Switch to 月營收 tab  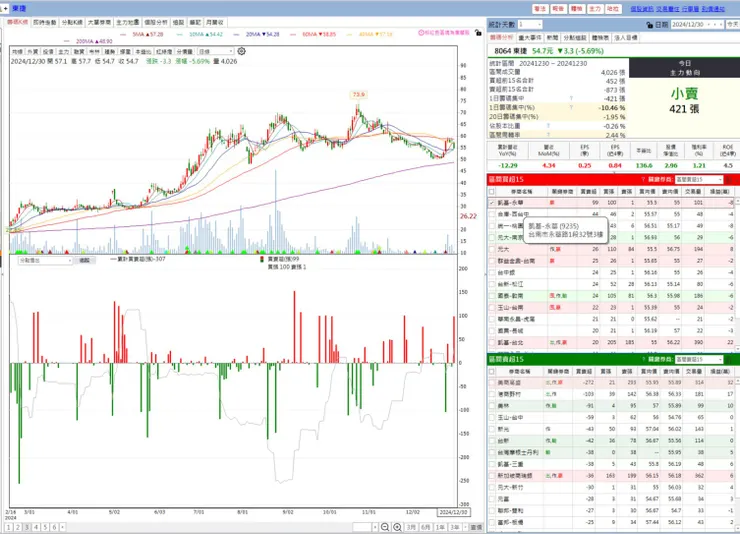point(214,22)
